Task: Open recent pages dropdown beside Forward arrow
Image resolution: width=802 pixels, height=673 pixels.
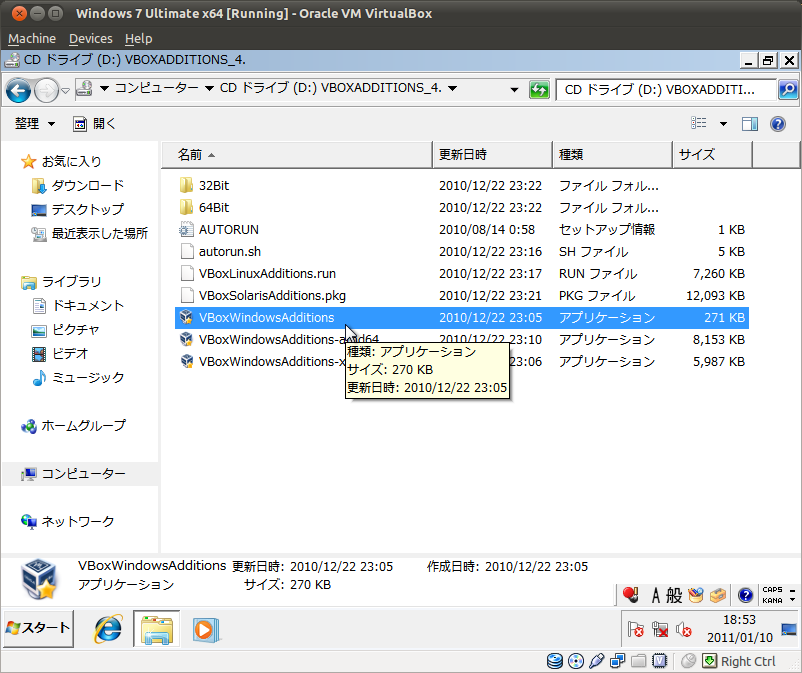Action: (x=65, y=91)
